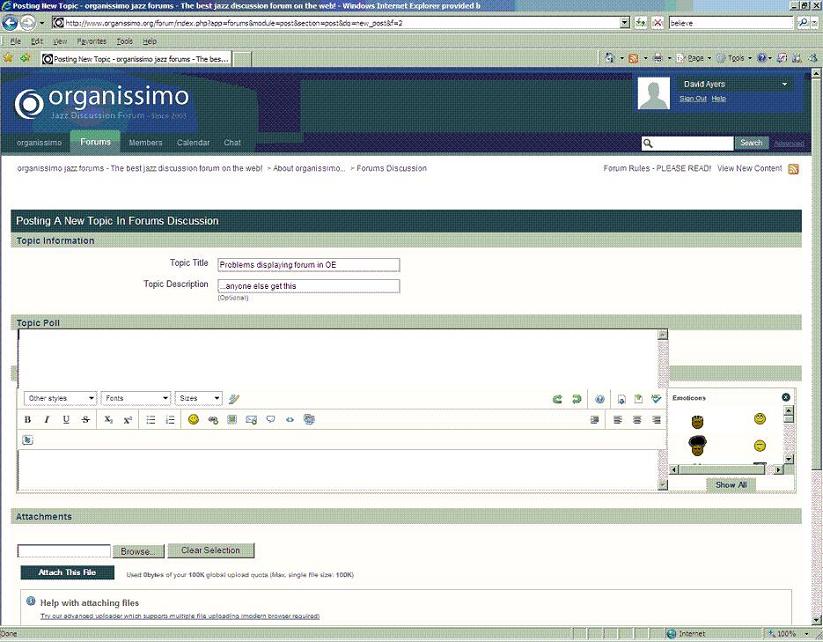
Task: Open the editor help icon
Action: tap(600, 399)
